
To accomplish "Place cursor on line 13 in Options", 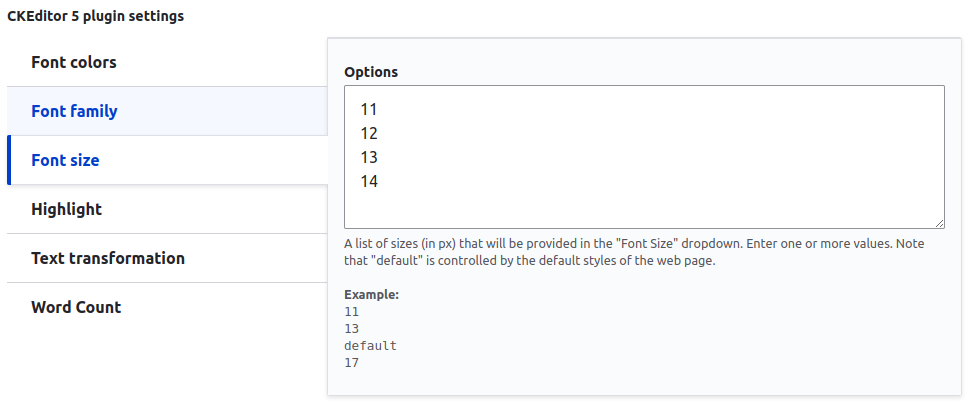I will pos(369,157).
